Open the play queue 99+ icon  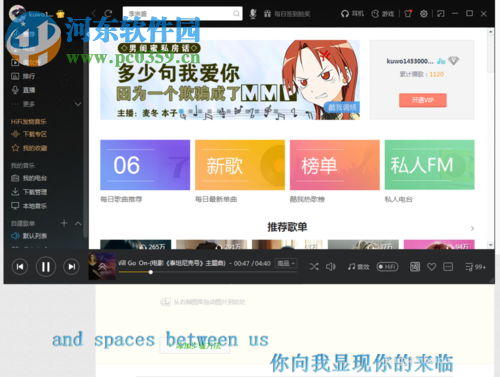(x=475, y=267)
